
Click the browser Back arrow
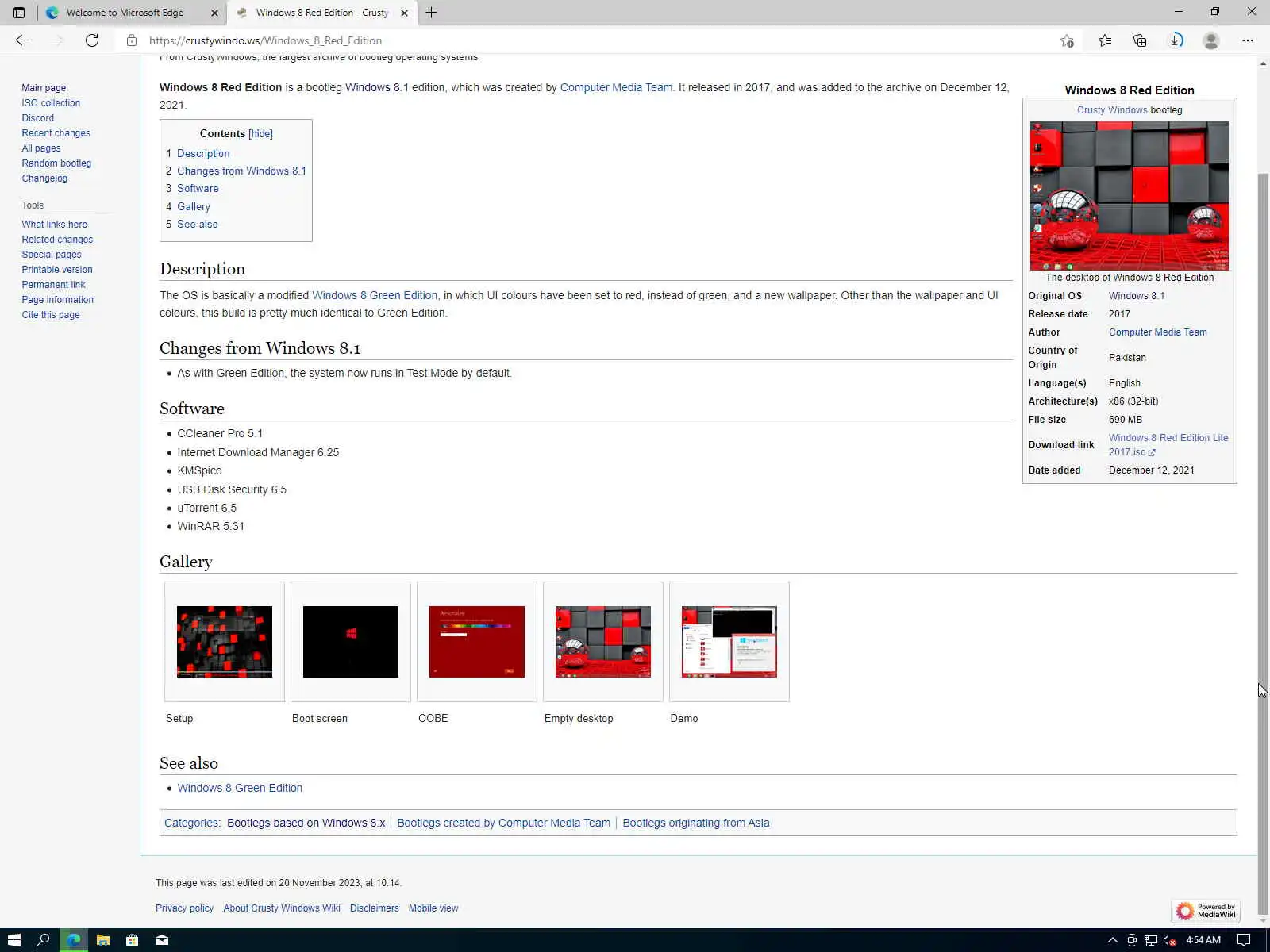click(22, 40)
